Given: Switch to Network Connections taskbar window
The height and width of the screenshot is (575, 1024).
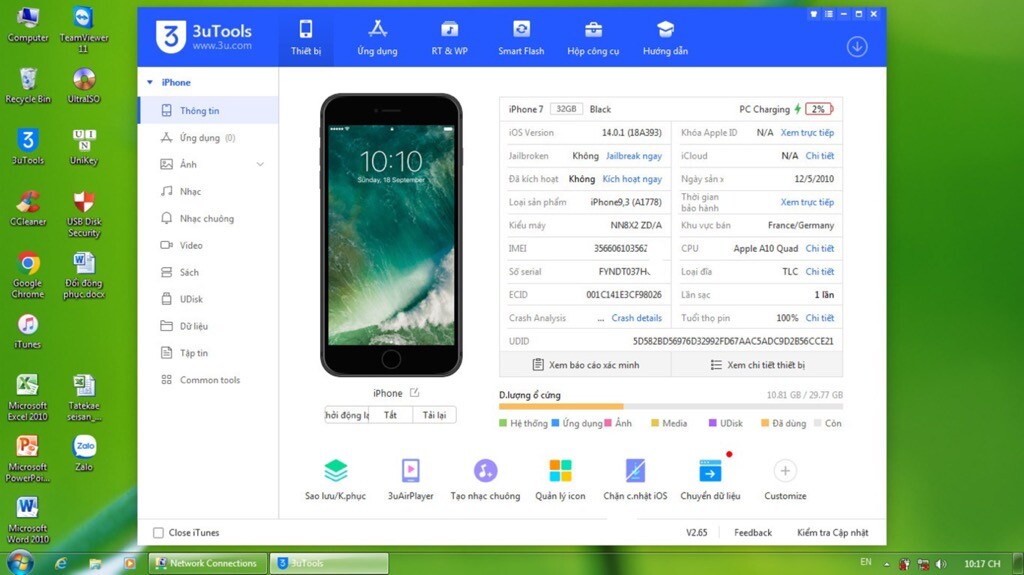Looking at the screenshot, I should 208,563.
